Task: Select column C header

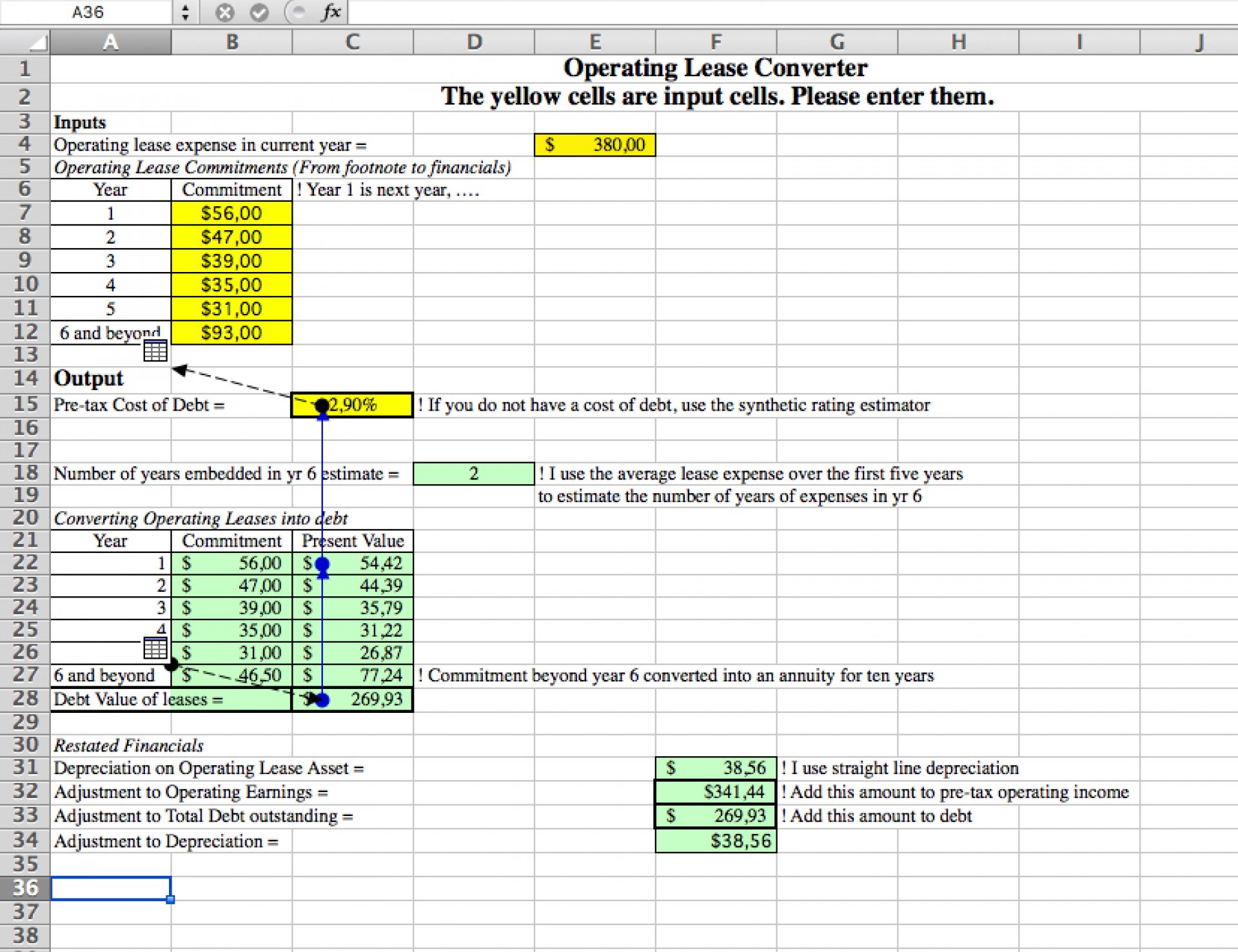Action: pos(353,42)
